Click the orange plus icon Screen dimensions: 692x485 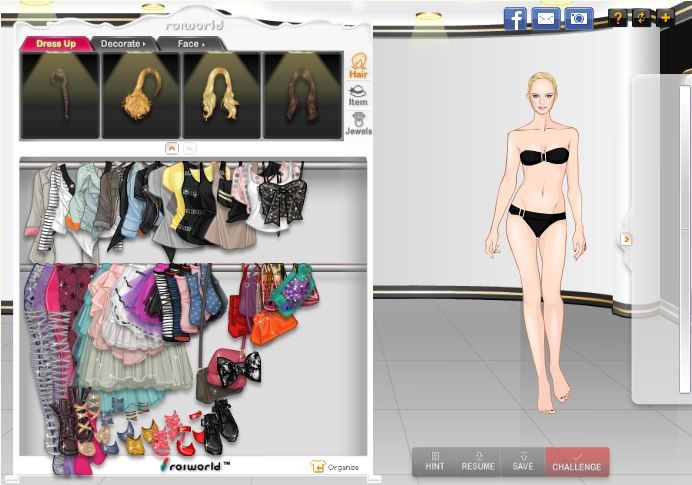point(664,18)
